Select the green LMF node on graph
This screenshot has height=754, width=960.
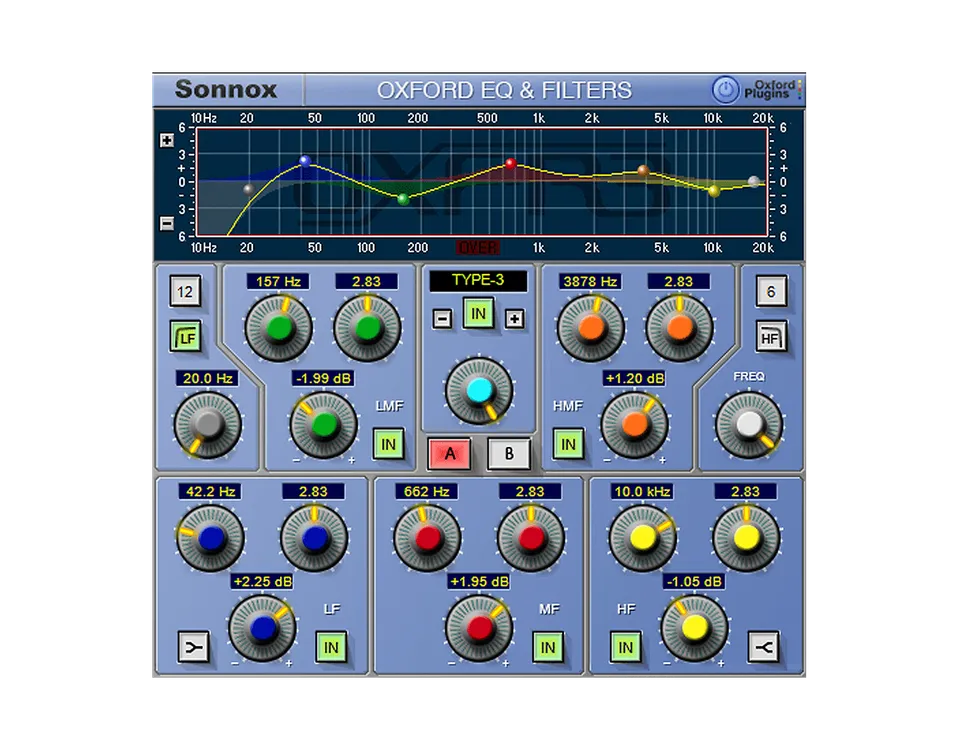[403, 199]
